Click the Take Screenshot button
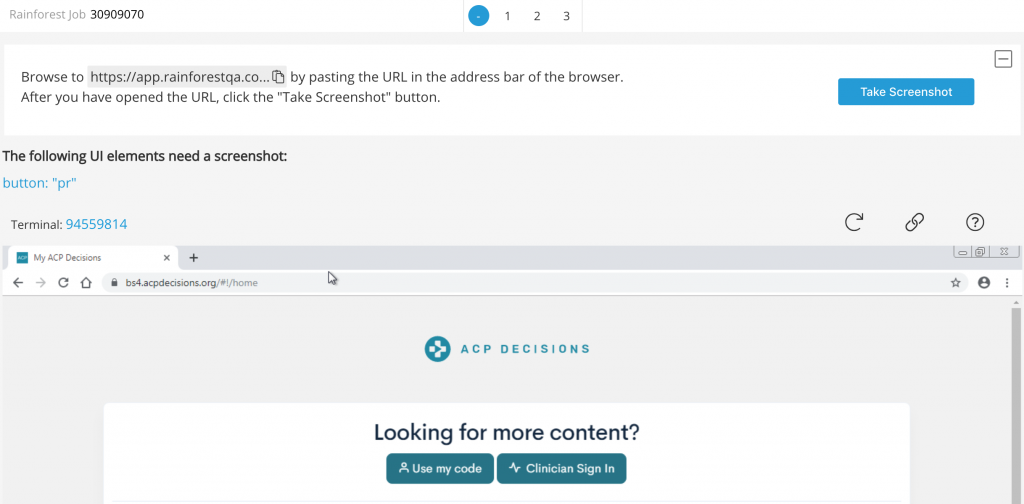1024x504 pixels. 906,91
